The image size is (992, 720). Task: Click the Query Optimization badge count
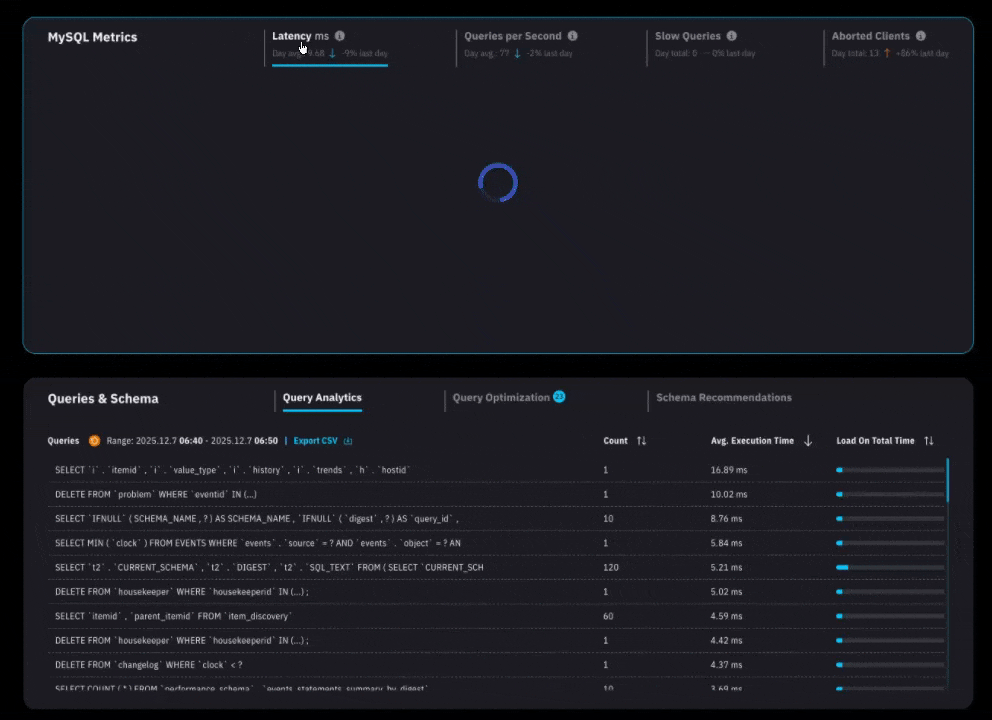point(559,397)
